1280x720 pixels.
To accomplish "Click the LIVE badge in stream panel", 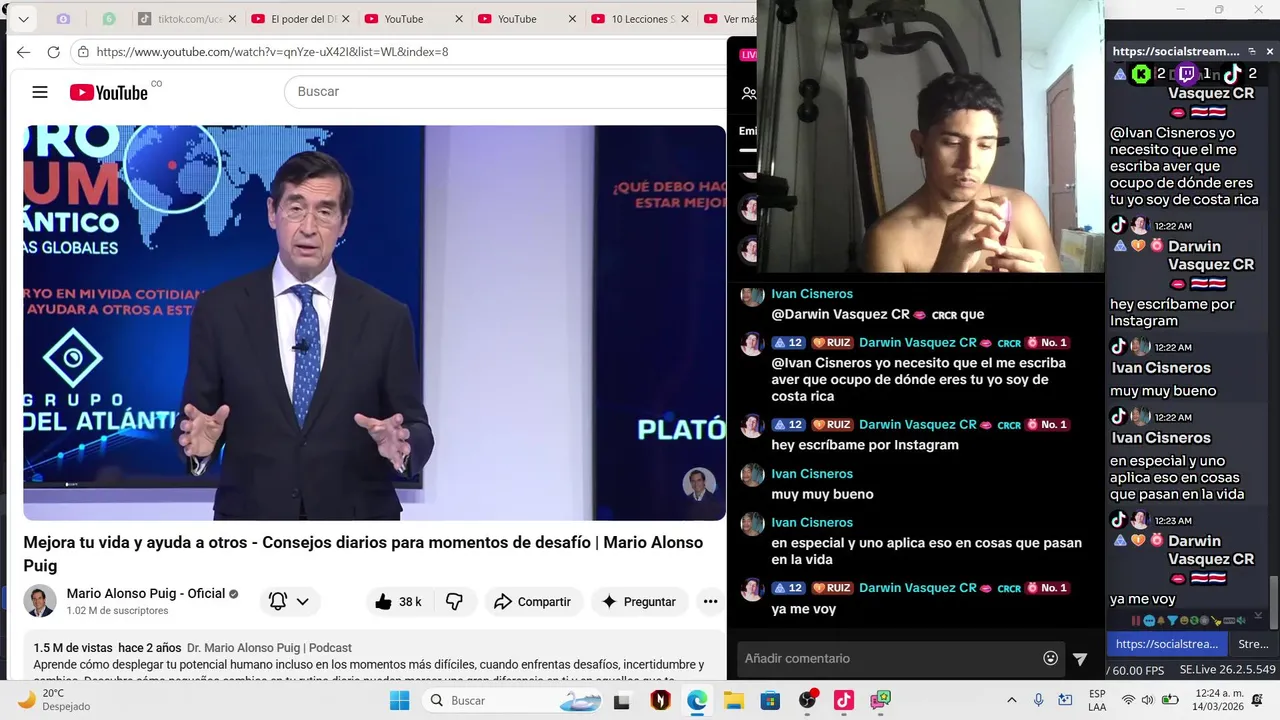I will pyautogui.click(x=748, y=55).
